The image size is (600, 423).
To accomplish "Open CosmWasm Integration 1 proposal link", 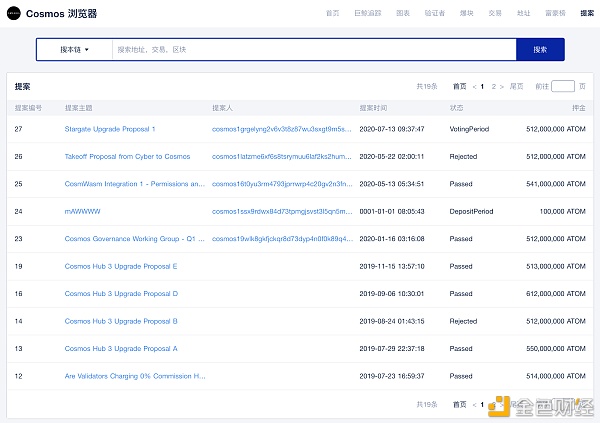I will (135, 184).
